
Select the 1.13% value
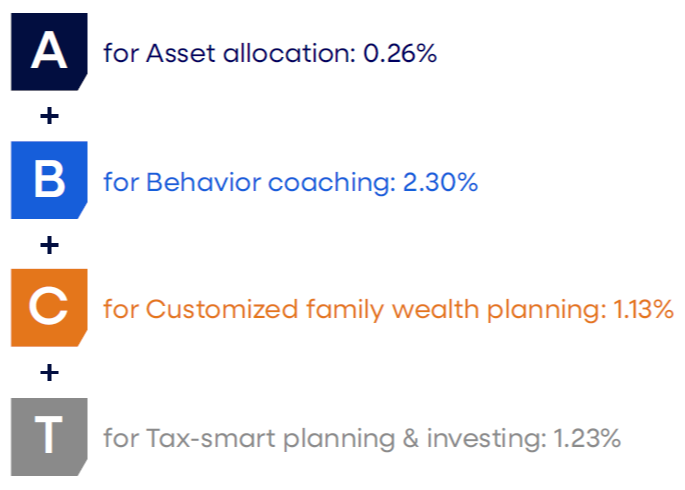pyautogui.click(x=643, y=310)
